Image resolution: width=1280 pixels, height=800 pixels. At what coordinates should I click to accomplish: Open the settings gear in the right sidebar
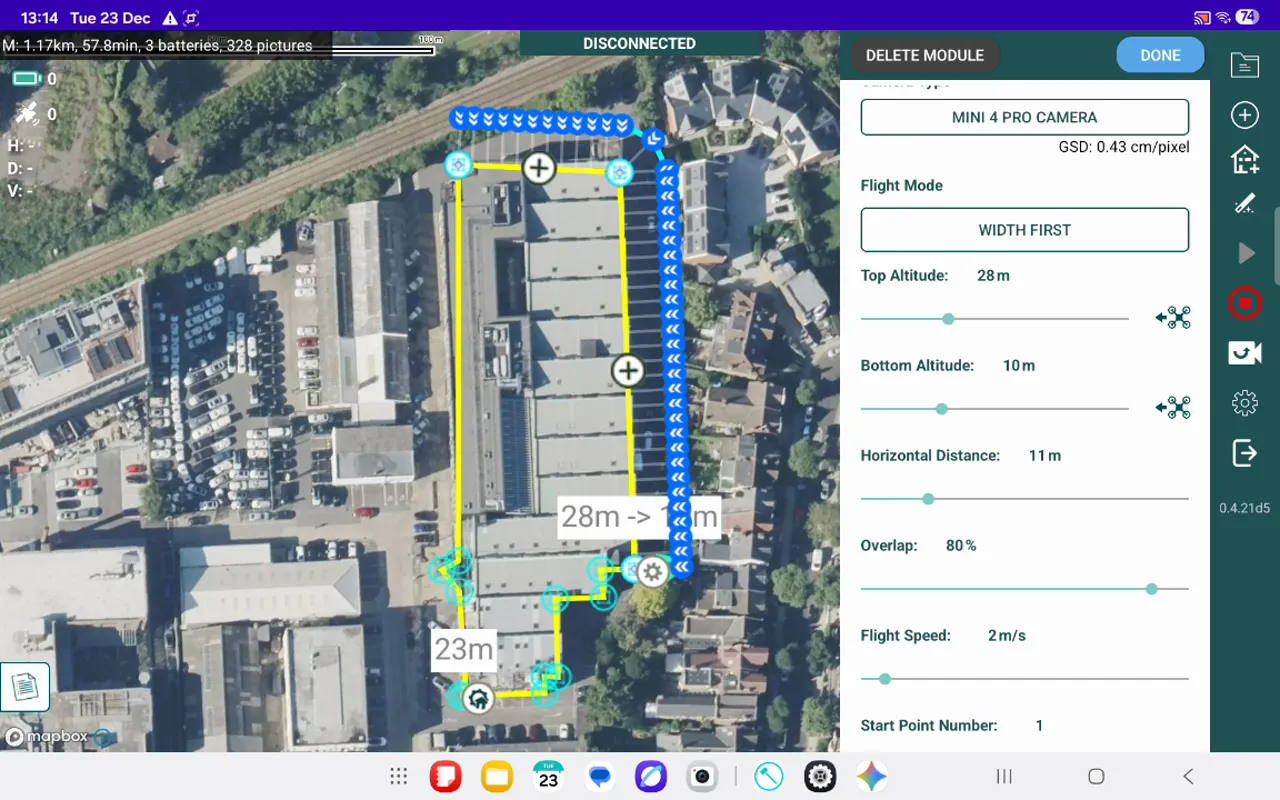tap(1244, 403)
